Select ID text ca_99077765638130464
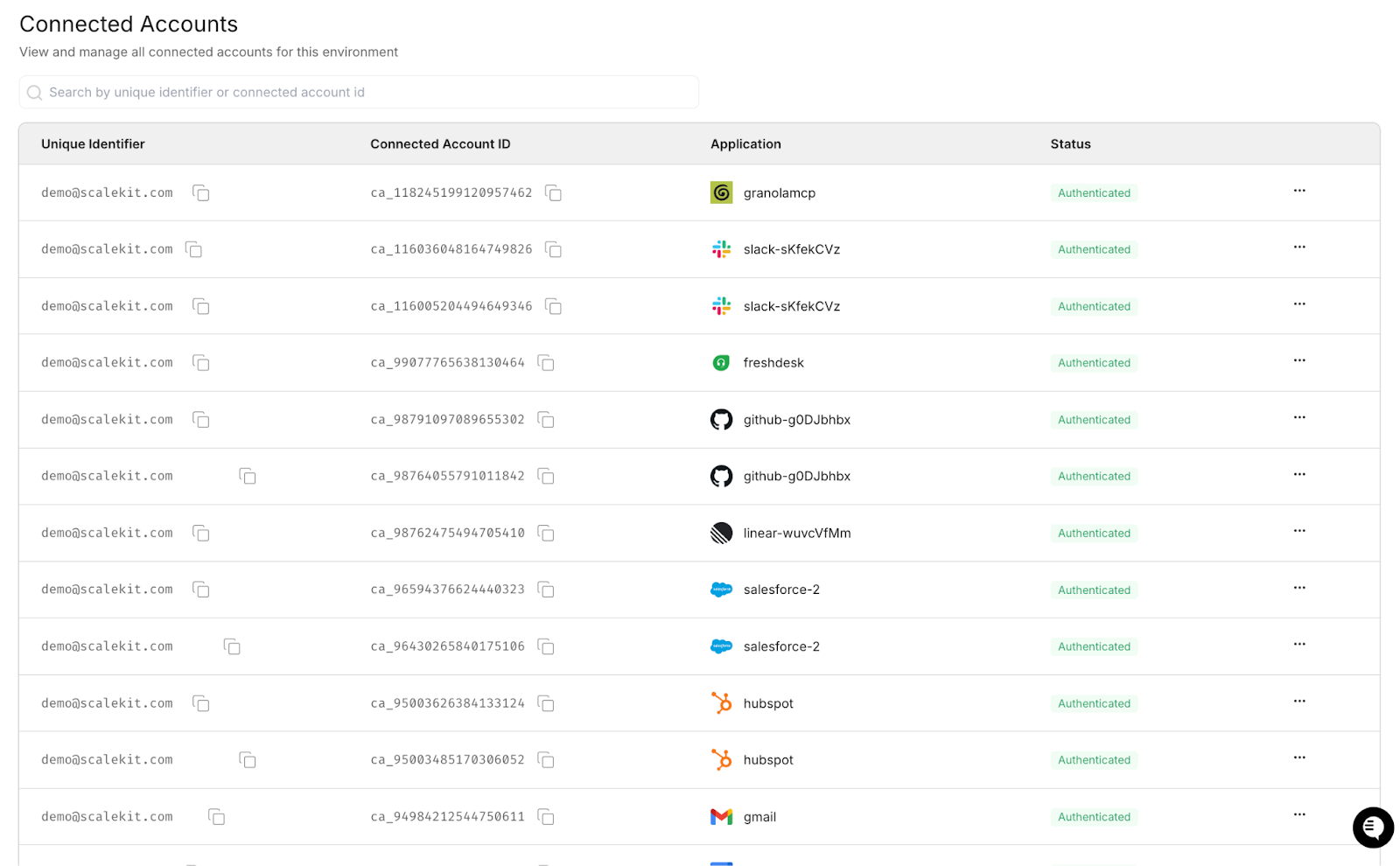This screenshot has width=1400, height=866. click(448, 363)
